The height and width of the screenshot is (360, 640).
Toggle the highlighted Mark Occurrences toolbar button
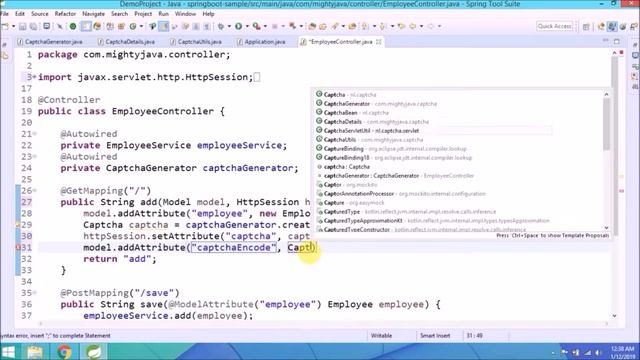[164, 26]
